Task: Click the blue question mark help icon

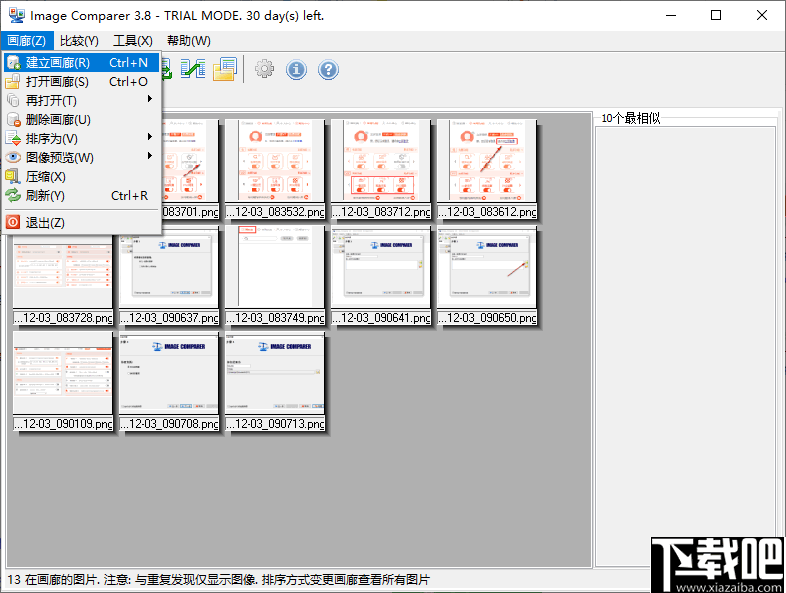Action: click(328, 70)
